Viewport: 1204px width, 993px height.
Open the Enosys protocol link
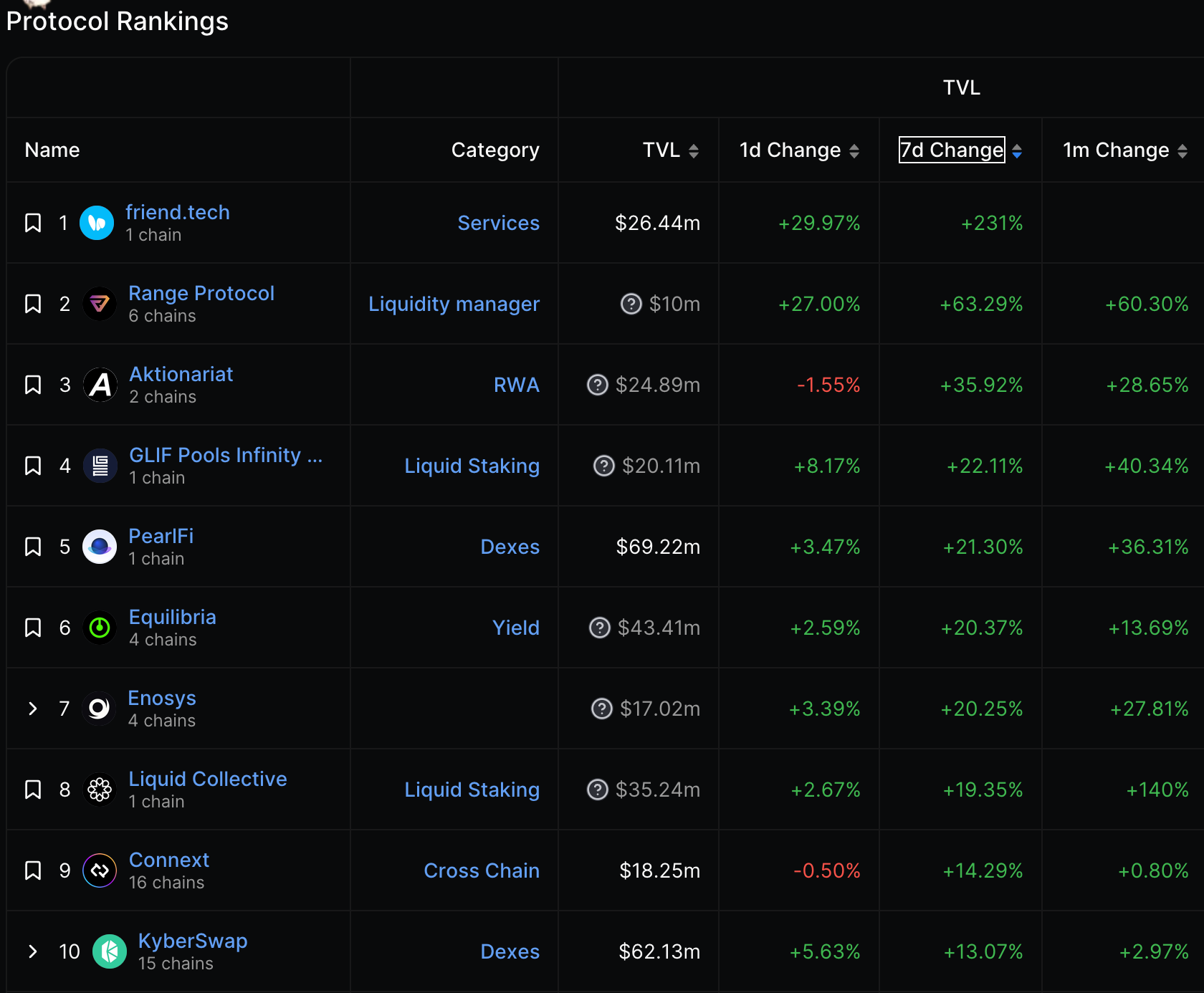(162, 698)
